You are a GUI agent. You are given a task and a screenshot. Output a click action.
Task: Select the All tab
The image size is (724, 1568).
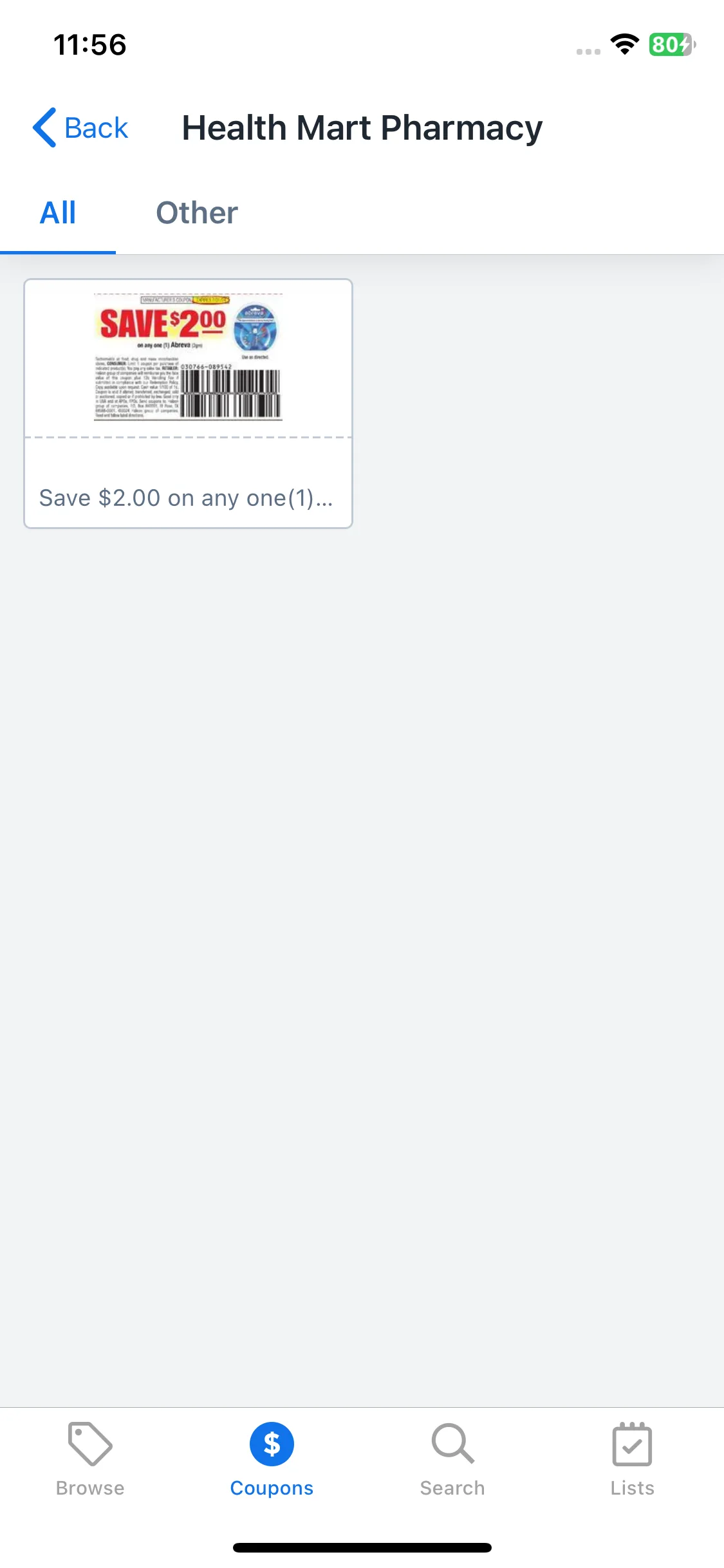pos(58,212)
